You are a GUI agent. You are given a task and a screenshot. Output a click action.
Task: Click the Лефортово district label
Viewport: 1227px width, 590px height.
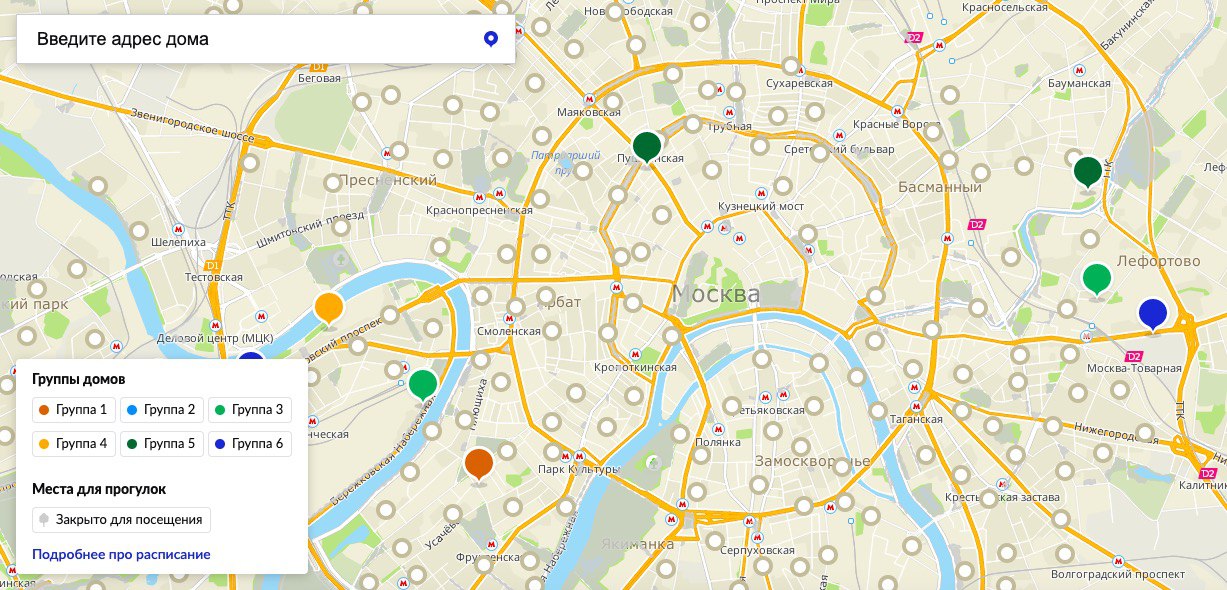(x=1157, y=261)
